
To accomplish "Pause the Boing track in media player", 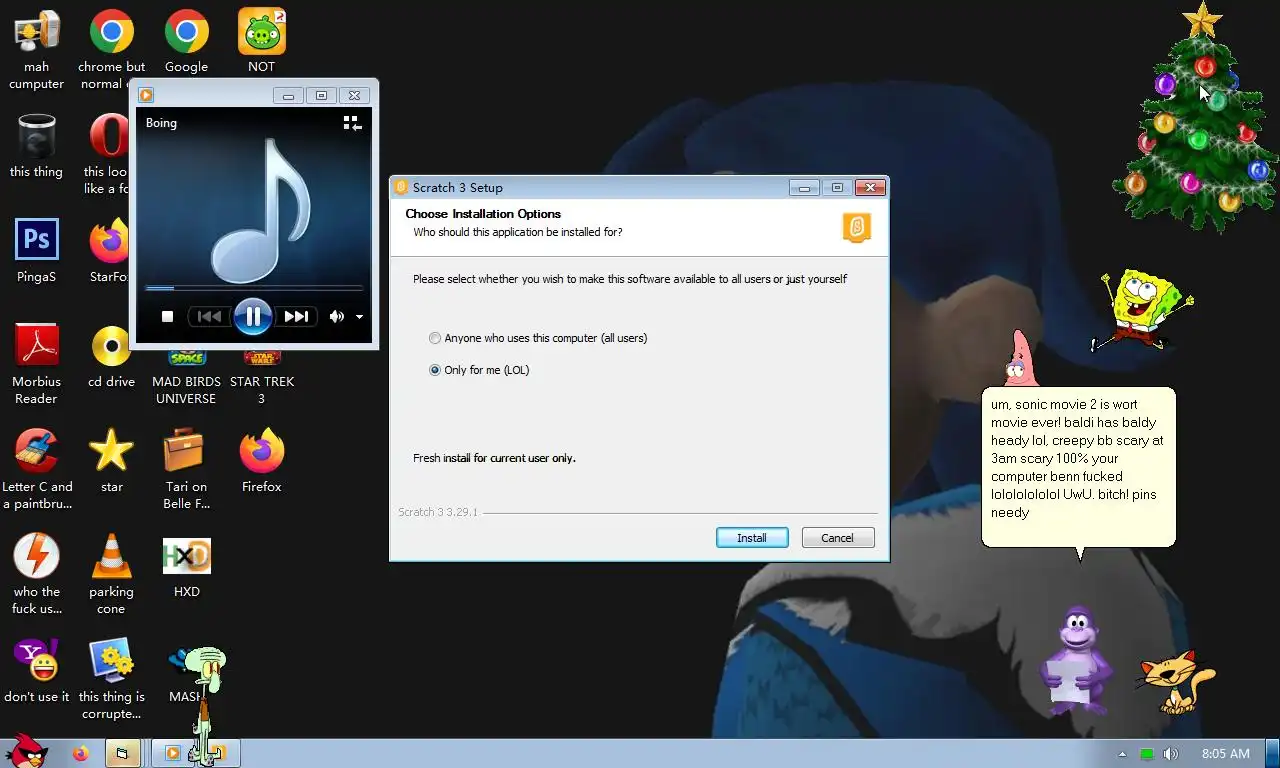I will [x=253, y=317].
